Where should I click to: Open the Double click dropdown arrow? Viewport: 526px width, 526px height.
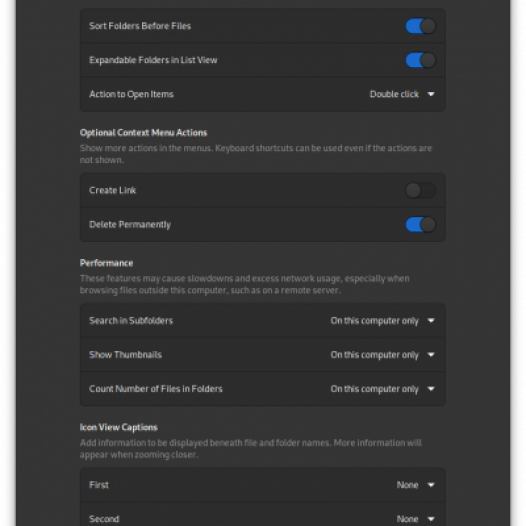pyautogui.click(x=431, y=94)
